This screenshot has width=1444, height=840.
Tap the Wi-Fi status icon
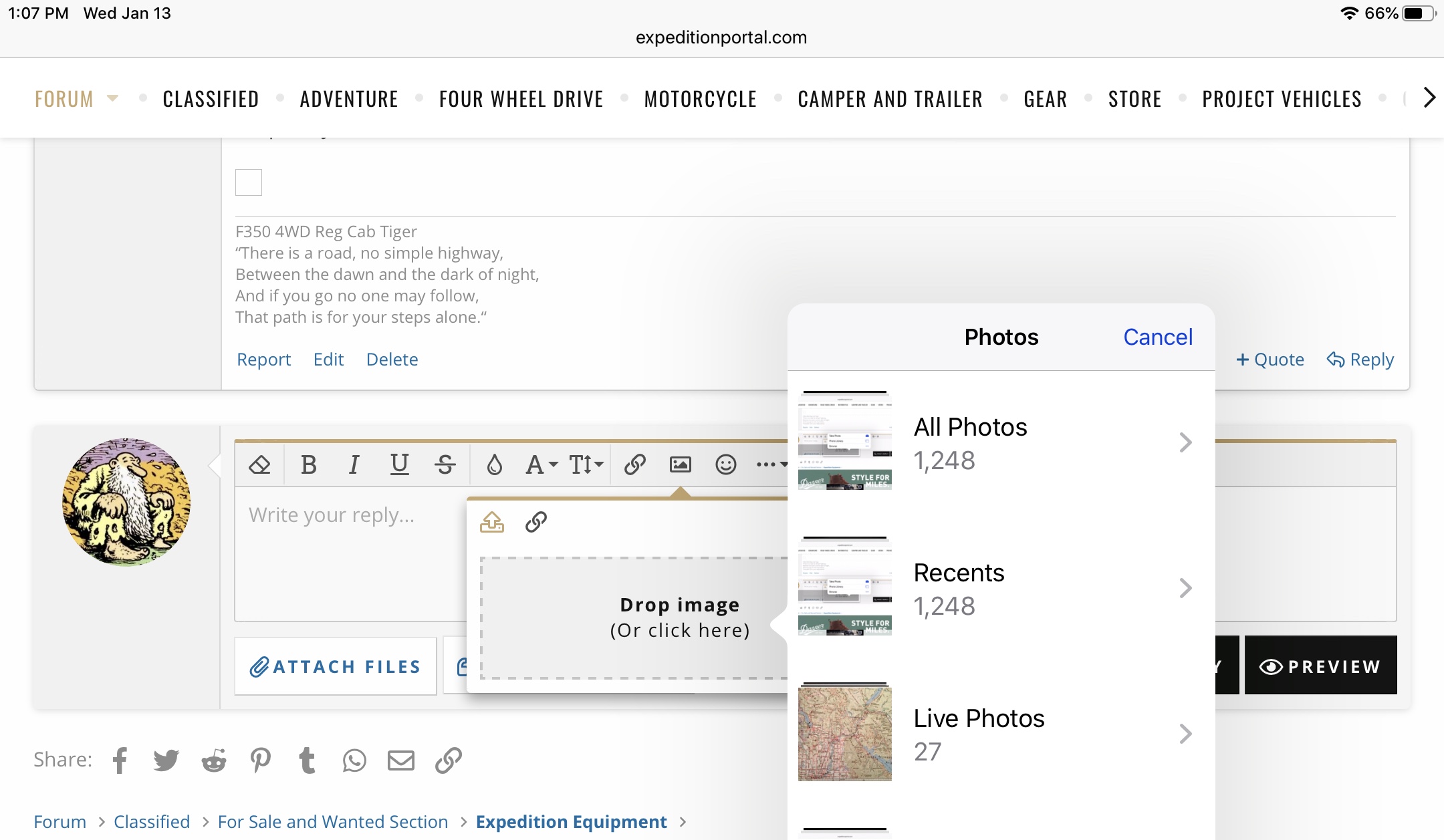[x=1349, y=13]
